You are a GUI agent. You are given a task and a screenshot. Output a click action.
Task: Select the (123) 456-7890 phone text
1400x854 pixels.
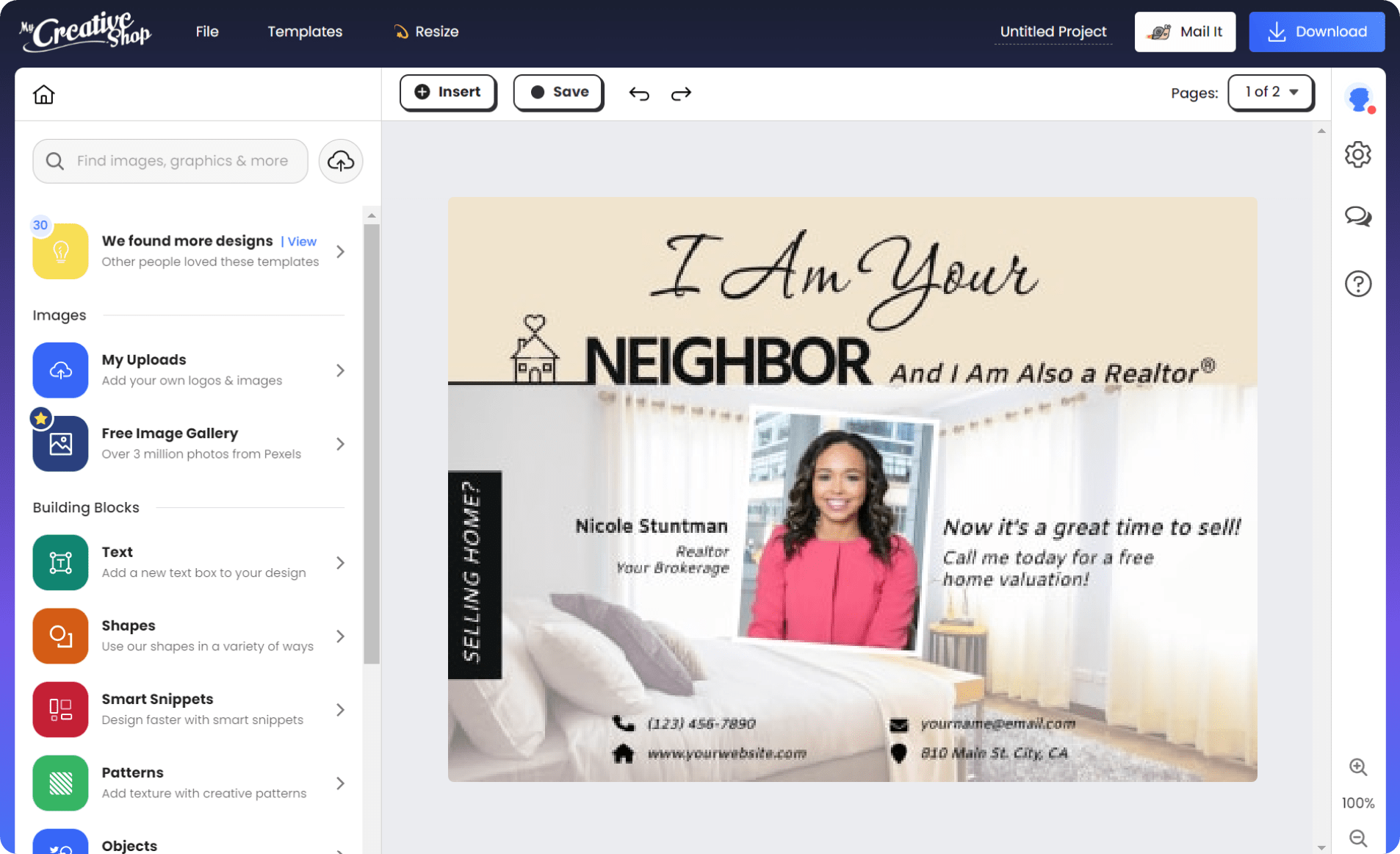pyautogui.click(x=701, y=724)
